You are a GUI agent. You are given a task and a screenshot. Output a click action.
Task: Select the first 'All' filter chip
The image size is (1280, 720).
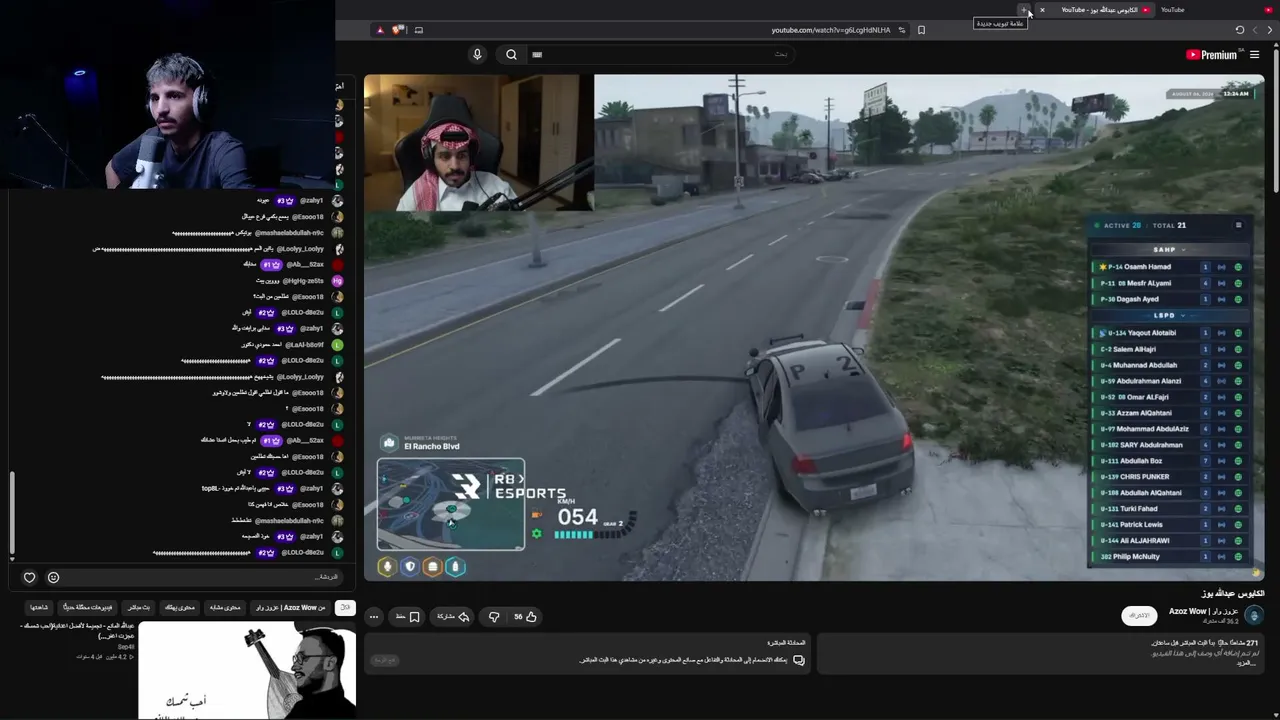tap(345, 607)
